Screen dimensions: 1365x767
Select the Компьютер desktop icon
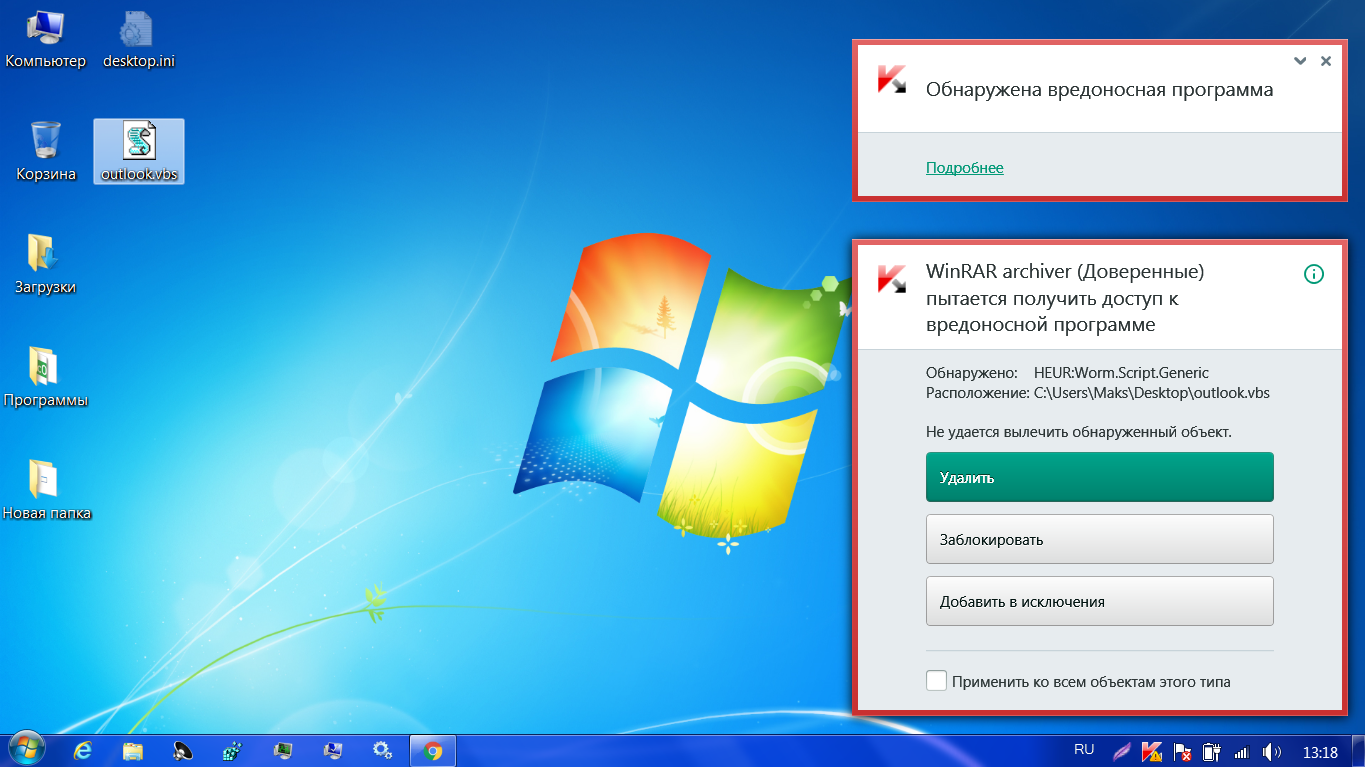click(46, 40)
